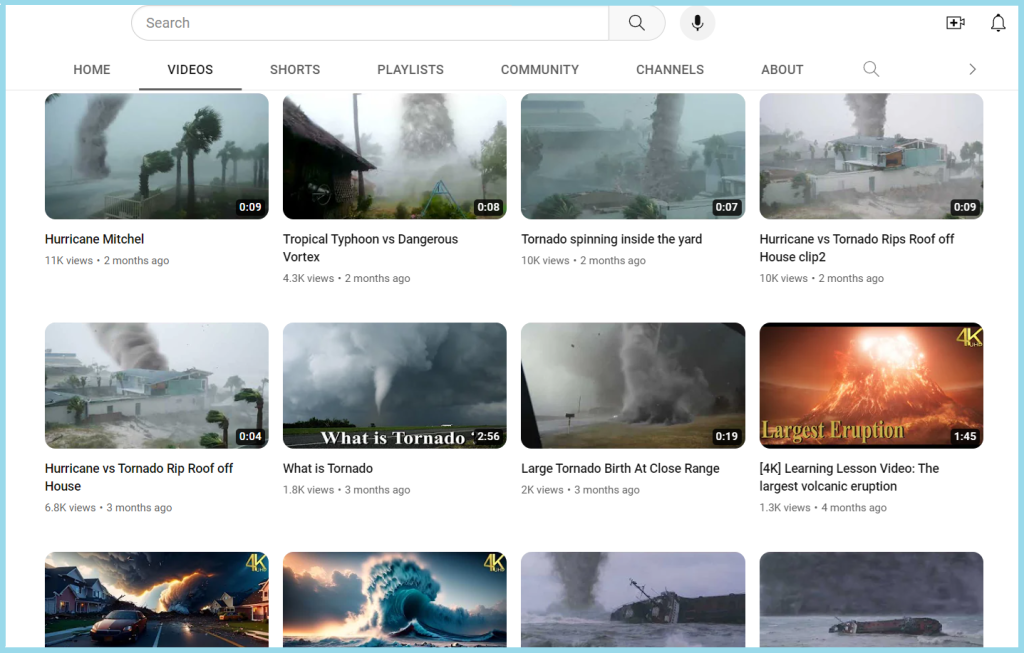Select the VIDEOS tab
1024x653 pixels.
190,69
